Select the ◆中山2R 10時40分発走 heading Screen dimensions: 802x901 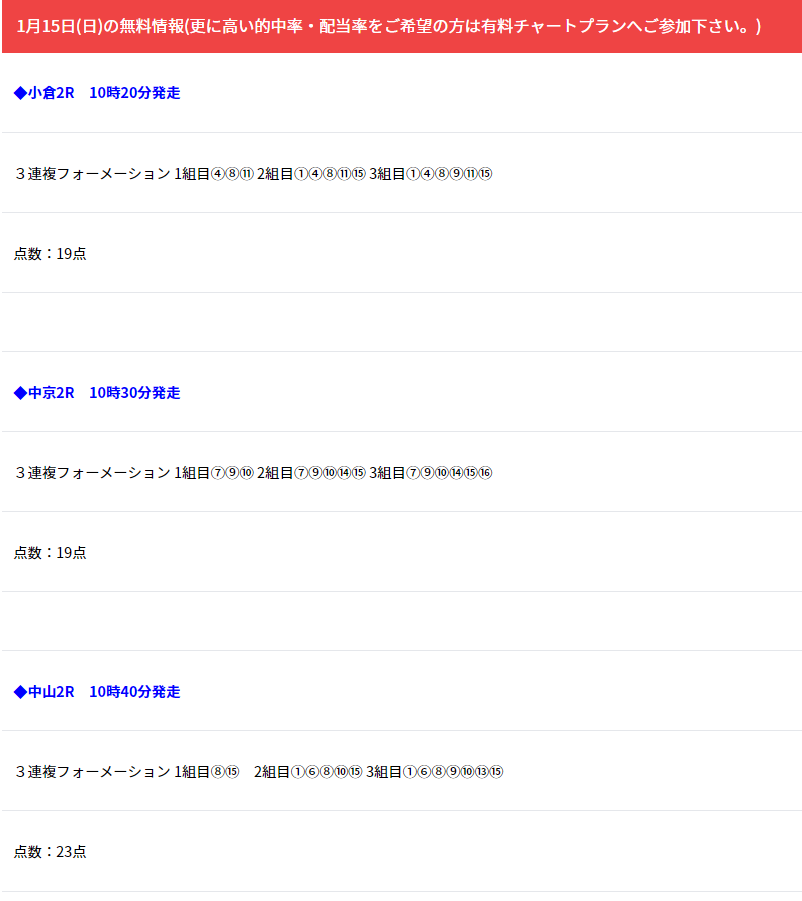click(97, 692)
